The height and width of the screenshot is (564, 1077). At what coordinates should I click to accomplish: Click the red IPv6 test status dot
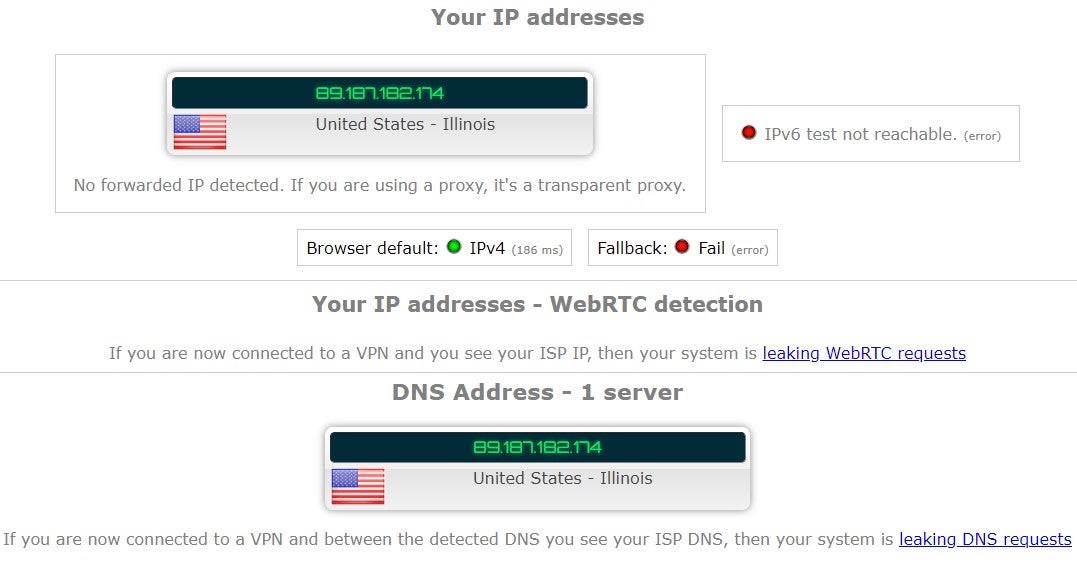[x=749, y=133]
